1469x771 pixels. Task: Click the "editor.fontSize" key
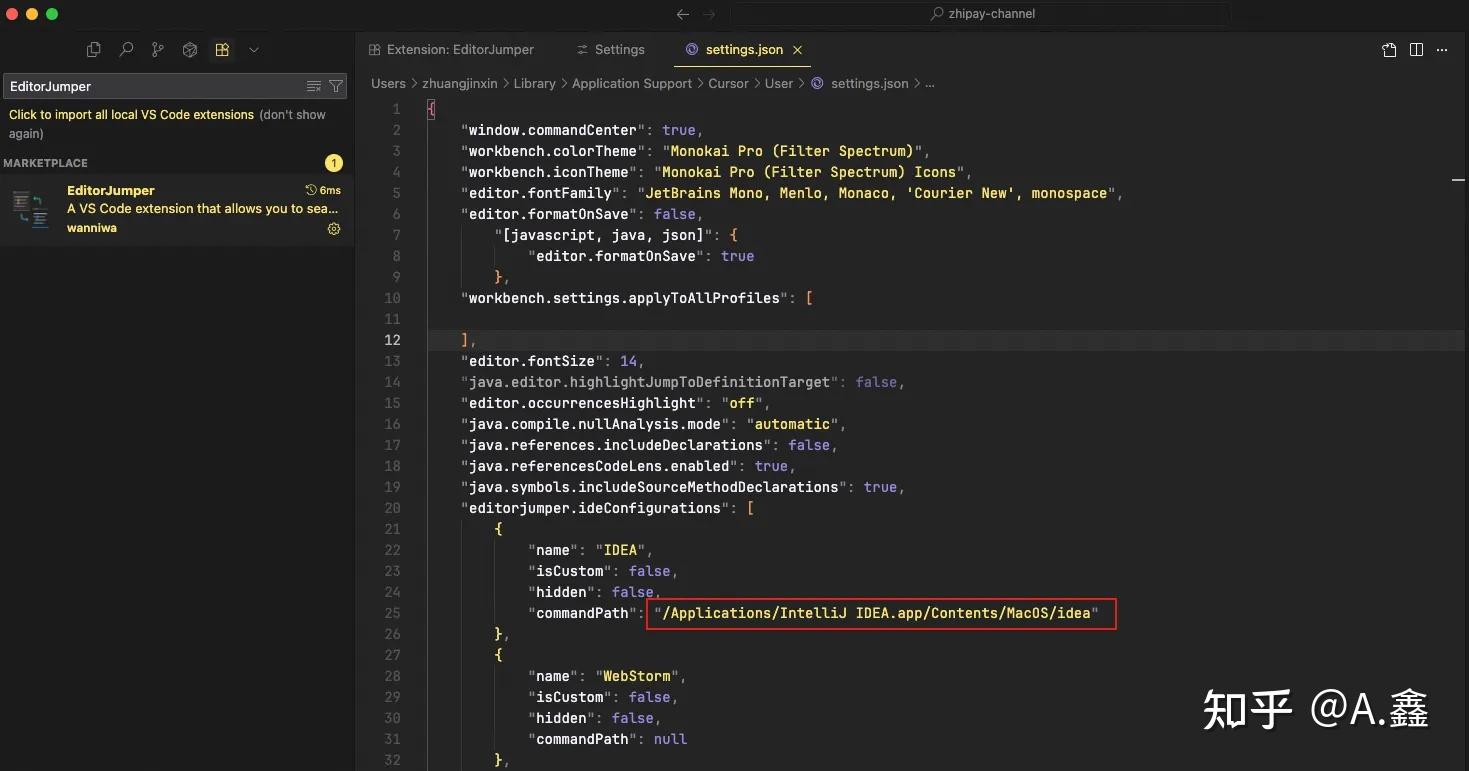(x=532, y=361)
